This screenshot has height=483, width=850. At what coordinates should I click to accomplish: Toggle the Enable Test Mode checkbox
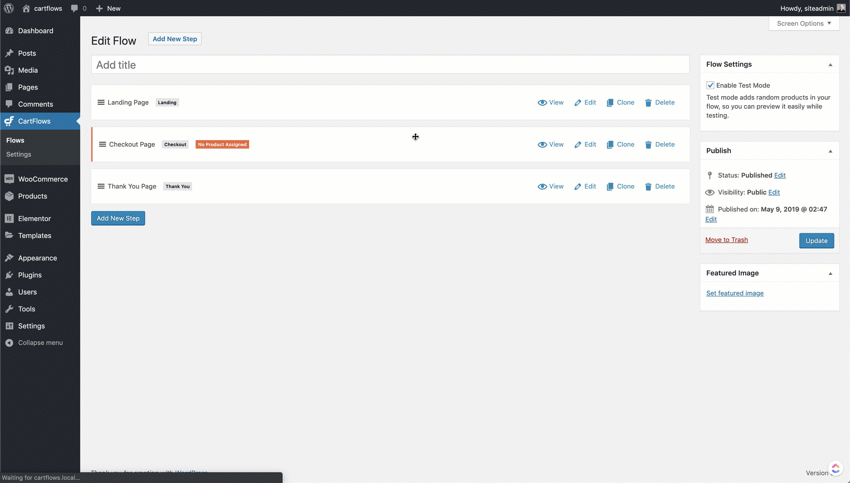710,85
